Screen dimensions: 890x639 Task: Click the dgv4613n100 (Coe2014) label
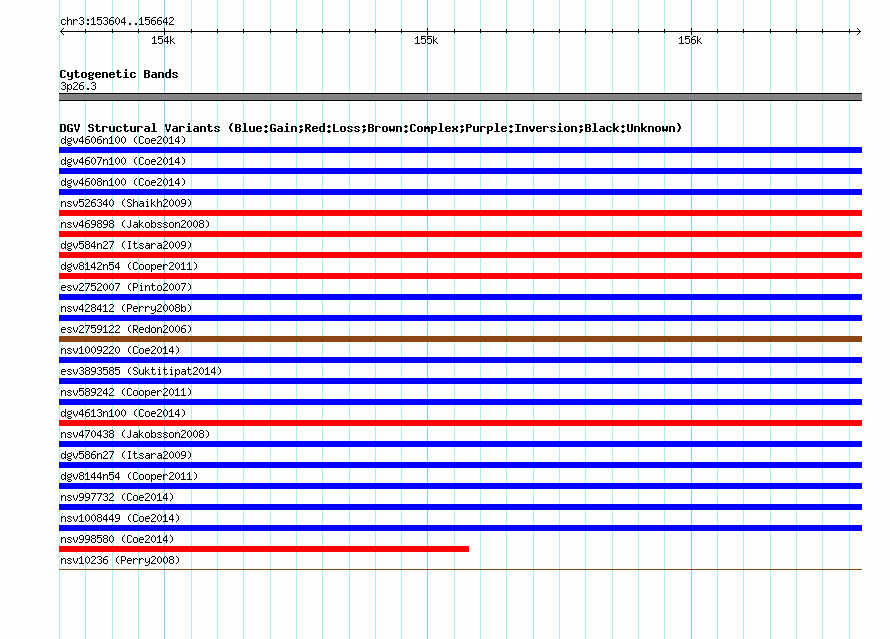click(x=123, y=413)
